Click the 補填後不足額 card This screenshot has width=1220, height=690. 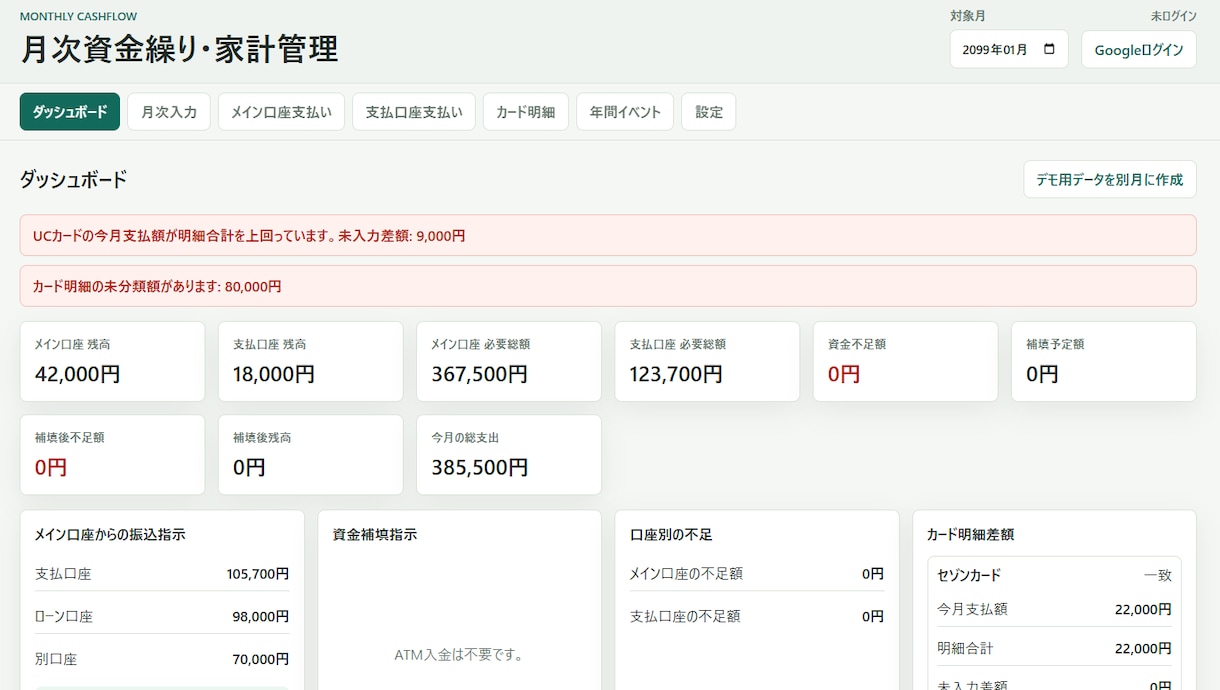coord(112,455)
